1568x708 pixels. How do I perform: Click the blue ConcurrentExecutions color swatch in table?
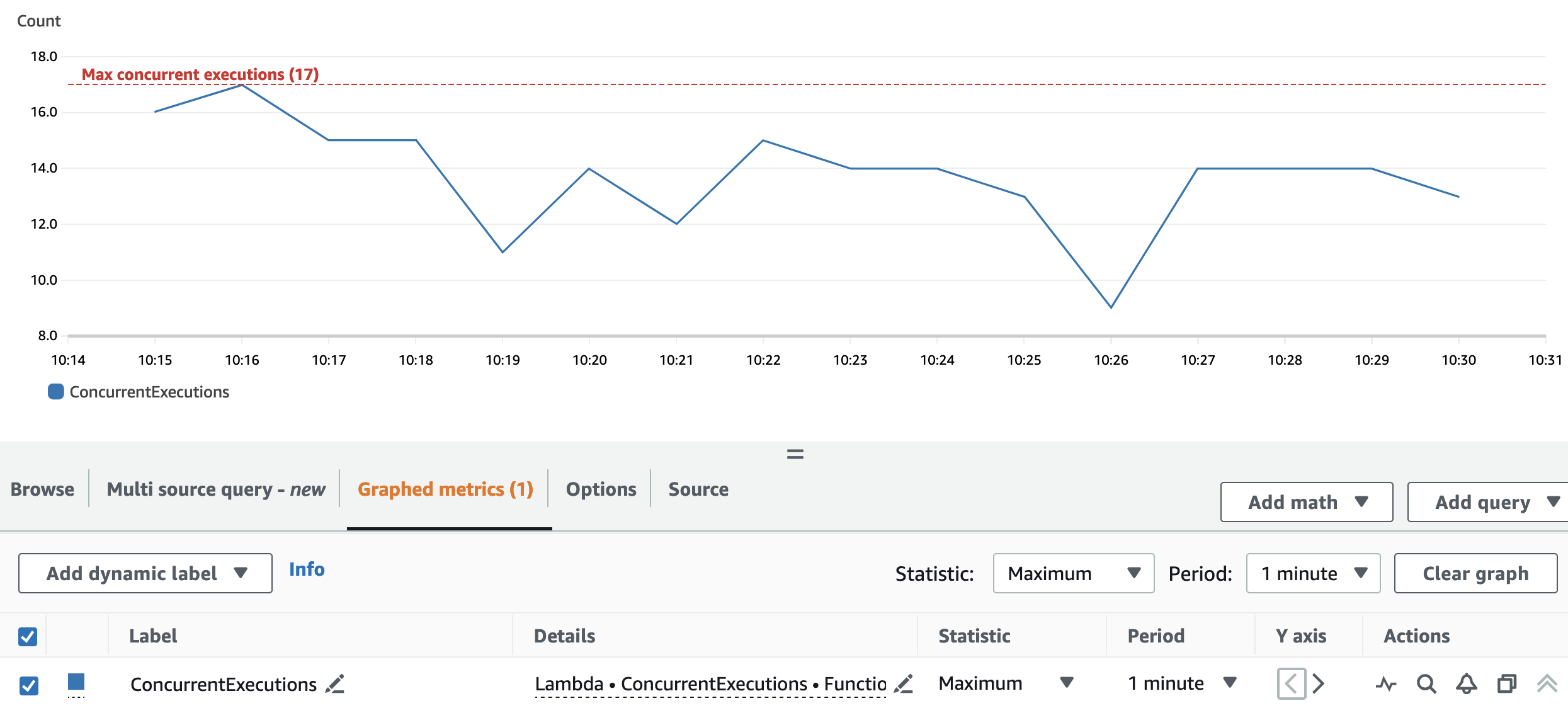[76, 682]
